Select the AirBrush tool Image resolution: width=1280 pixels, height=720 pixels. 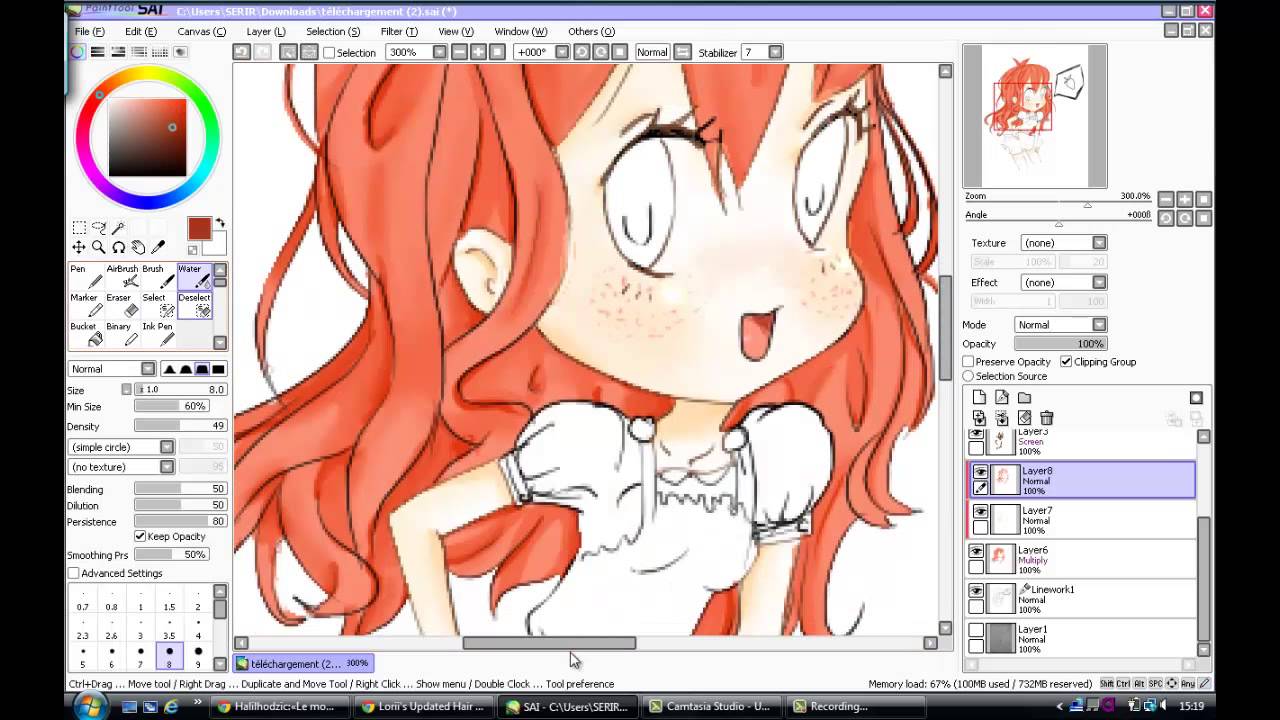122,277
